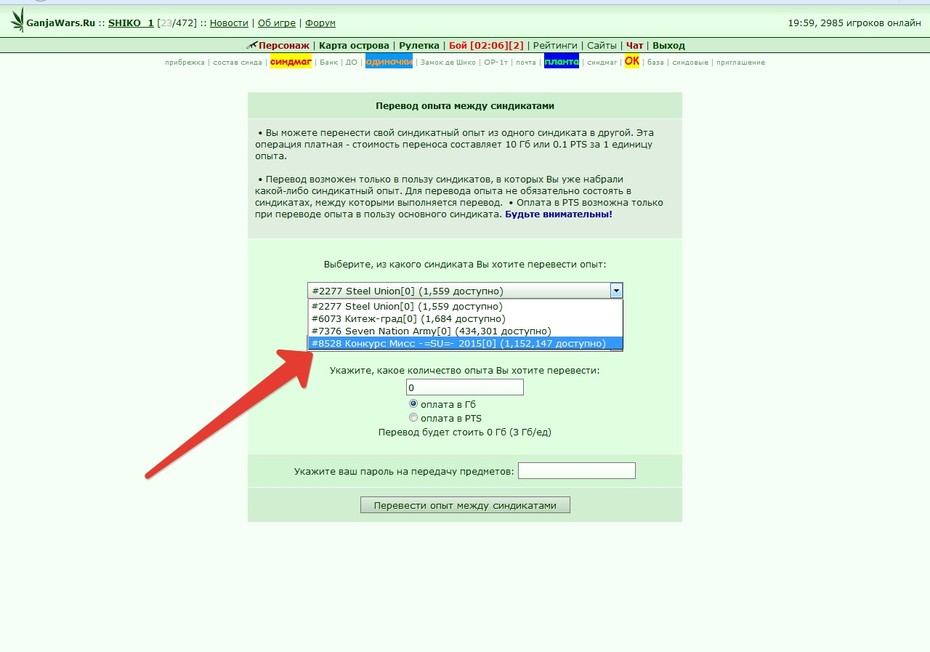Screen dimensions: 930x652
Task: Open the состав синда shortcut
Action: pyautogui.click(x=237, y=62)
